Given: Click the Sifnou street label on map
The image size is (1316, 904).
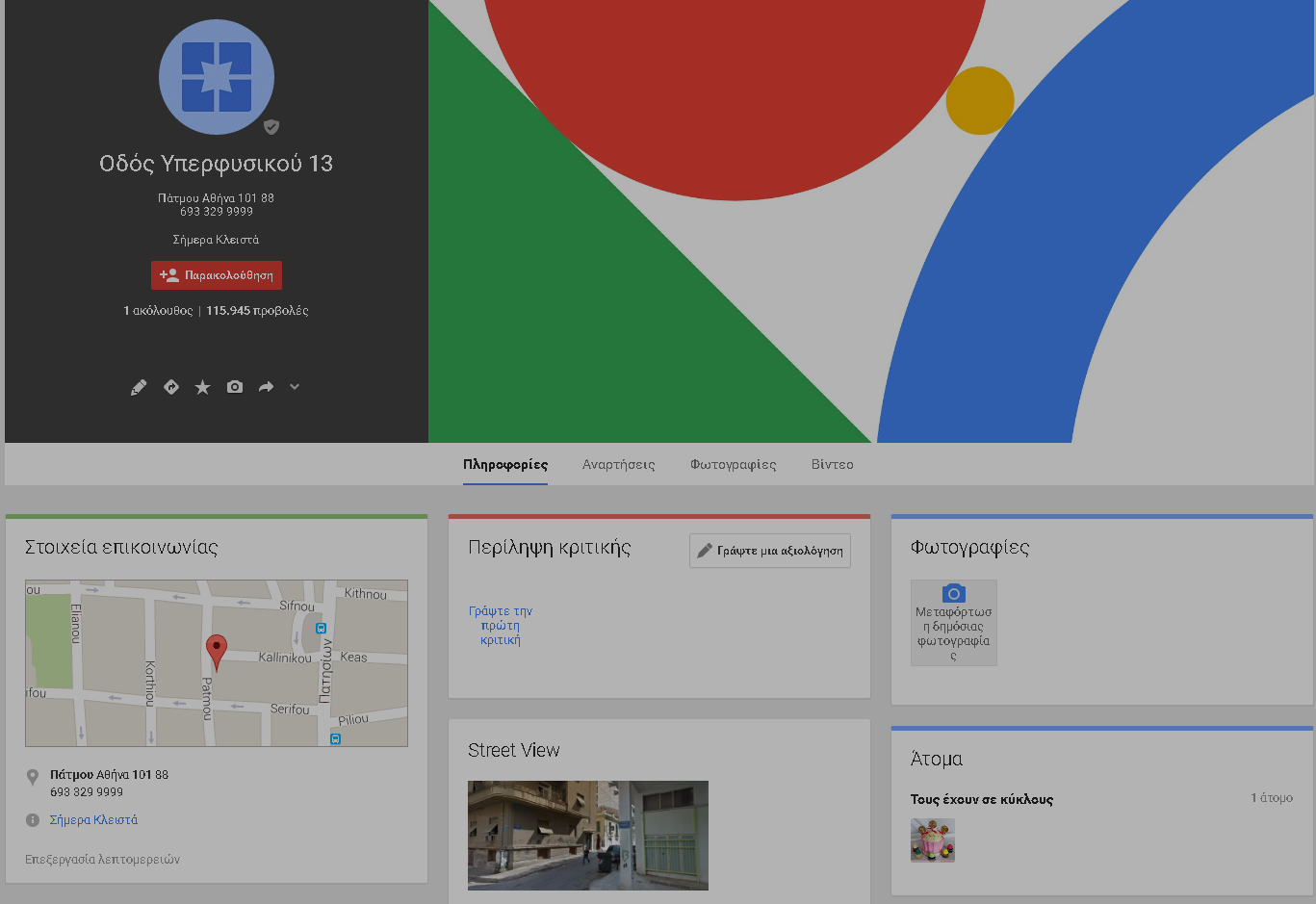Looking at the screenshot, I should 297,606.
